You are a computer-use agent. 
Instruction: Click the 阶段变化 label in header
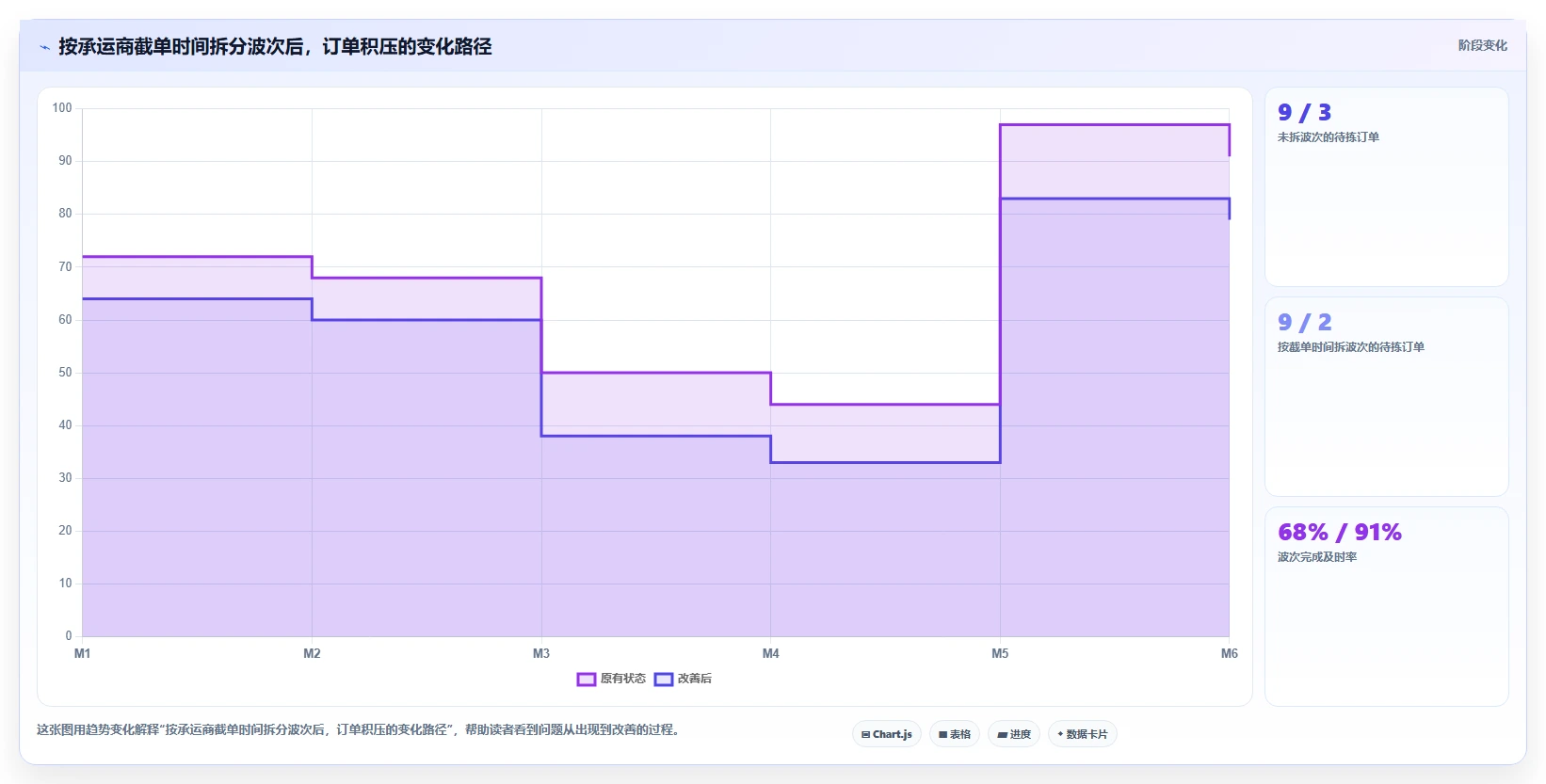coord(1483,45)
